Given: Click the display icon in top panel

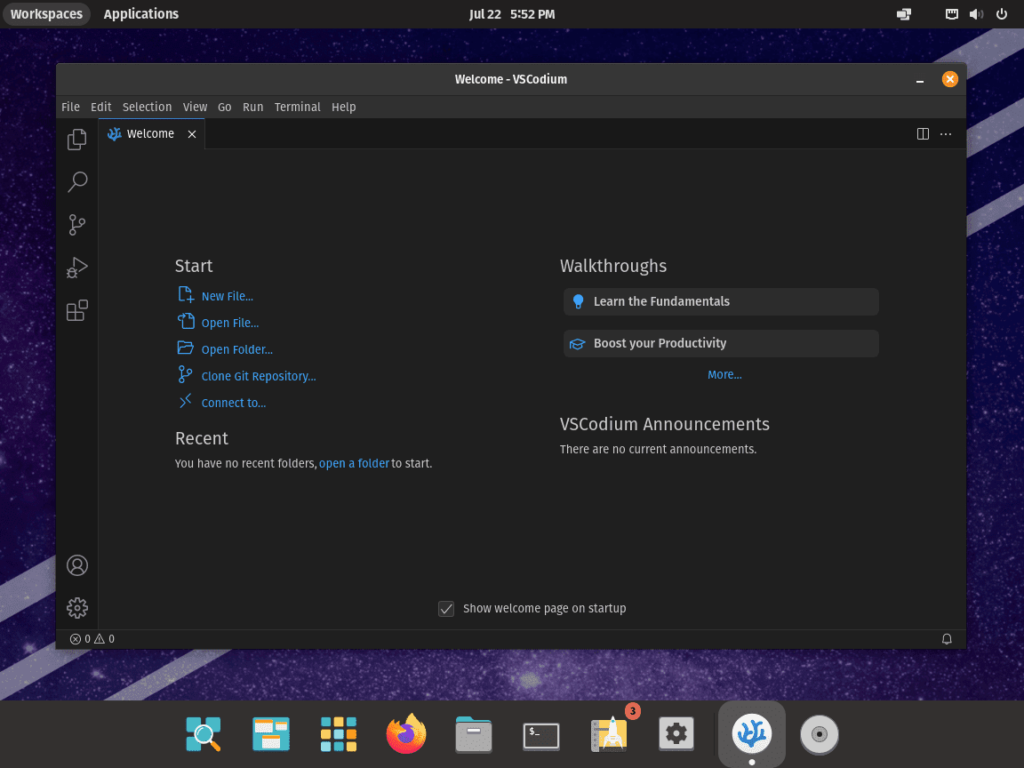Looking at the screenshot, I should click(904, 14).
